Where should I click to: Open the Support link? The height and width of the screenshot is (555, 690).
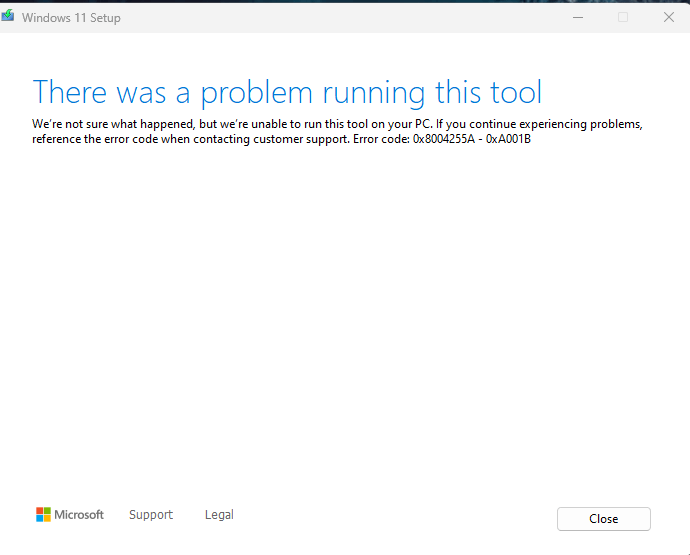(151, 515)
